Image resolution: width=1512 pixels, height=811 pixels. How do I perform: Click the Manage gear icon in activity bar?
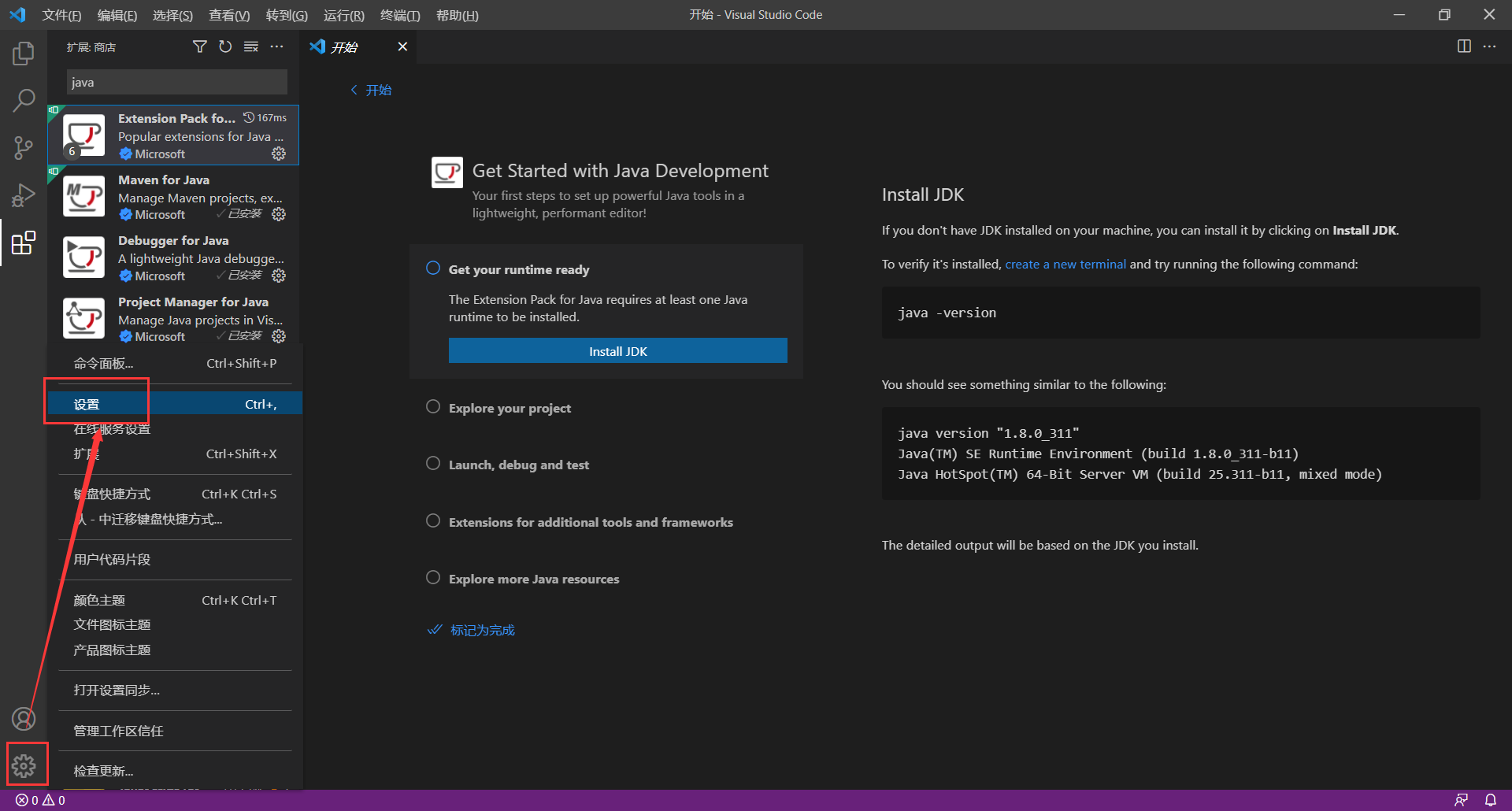(24, 765)
